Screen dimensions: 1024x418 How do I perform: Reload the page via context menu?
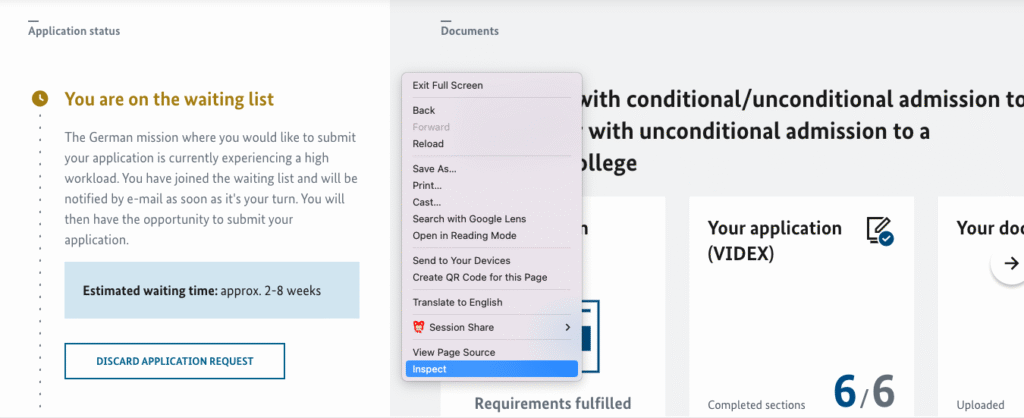(x=492, y=144)
